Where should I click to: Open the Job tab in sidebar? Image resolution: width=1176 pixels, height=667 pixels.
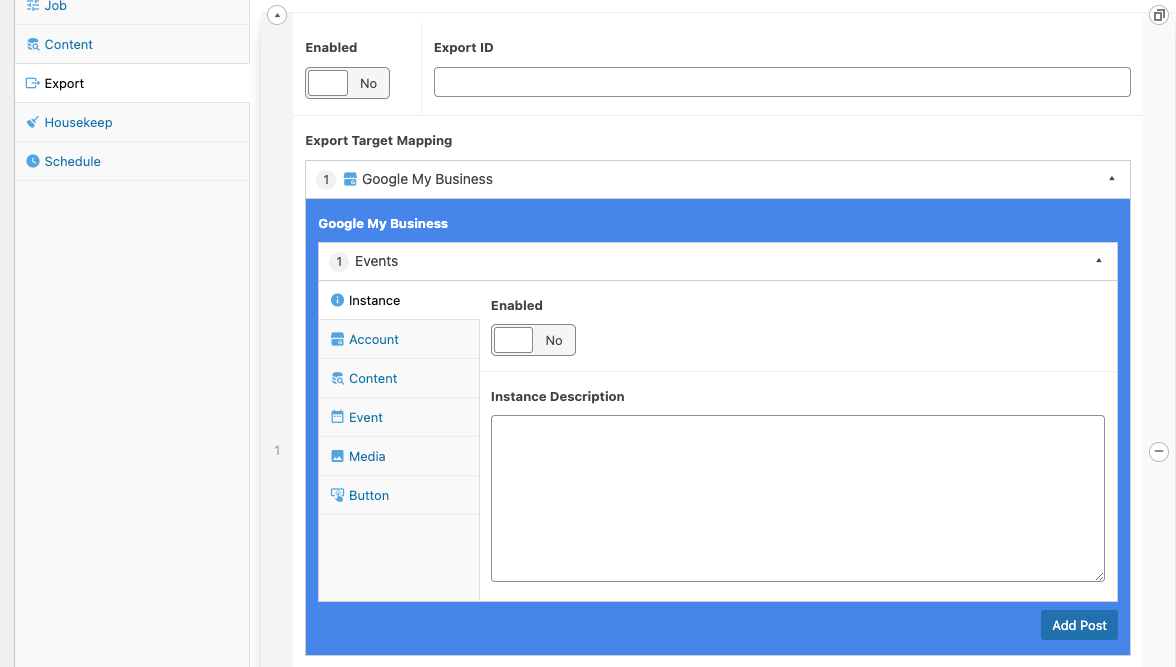pyautogui.click(x=132, y=8)
